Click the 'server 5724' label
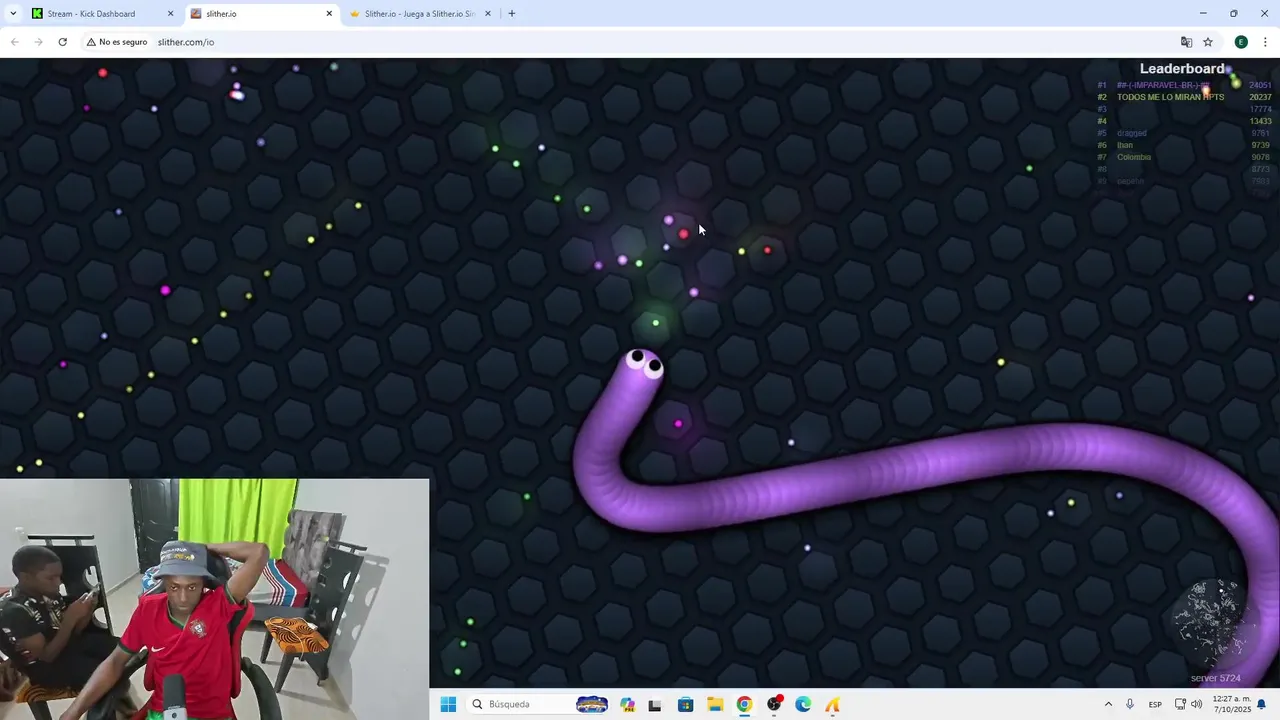The width and height of the screenshot is (1280, 720). tap(1215, 678)
